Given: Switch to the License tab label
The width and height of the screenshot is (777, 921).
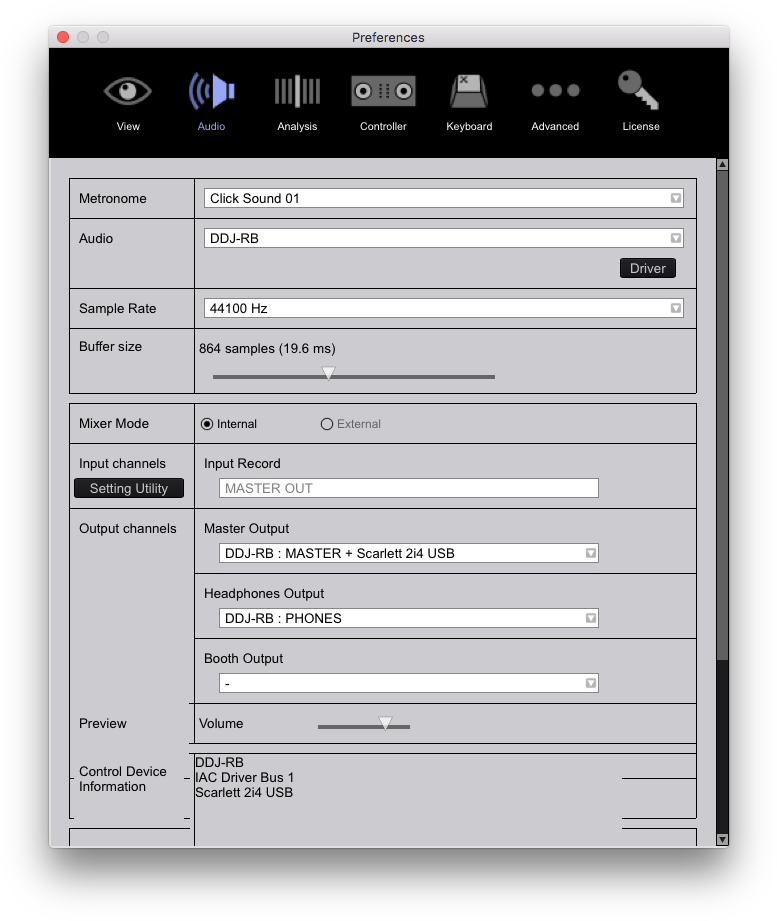Looking at the screenshot, I should [641, 126].
